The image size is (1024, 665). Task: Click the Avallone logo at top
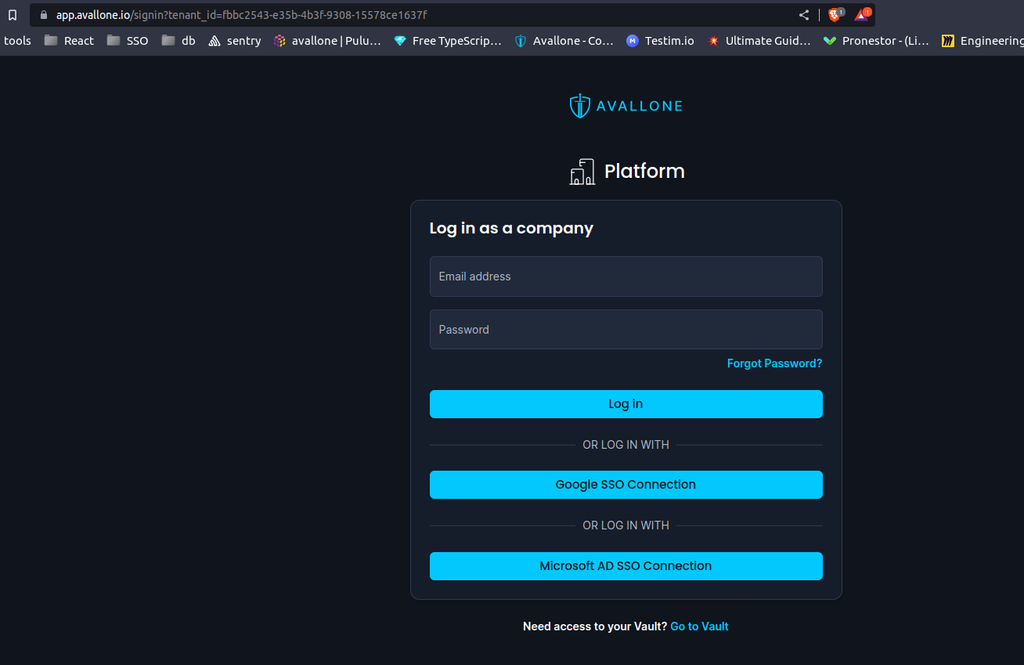(x=626, y=106)
